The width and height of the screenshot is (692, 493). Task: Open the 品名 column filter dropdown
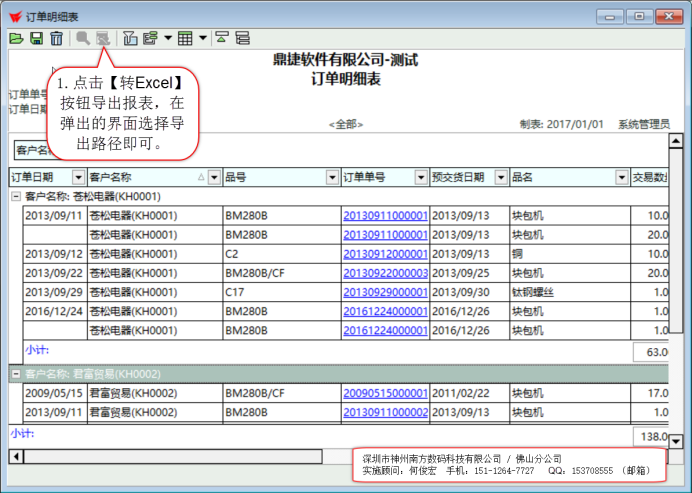point(622,177)
